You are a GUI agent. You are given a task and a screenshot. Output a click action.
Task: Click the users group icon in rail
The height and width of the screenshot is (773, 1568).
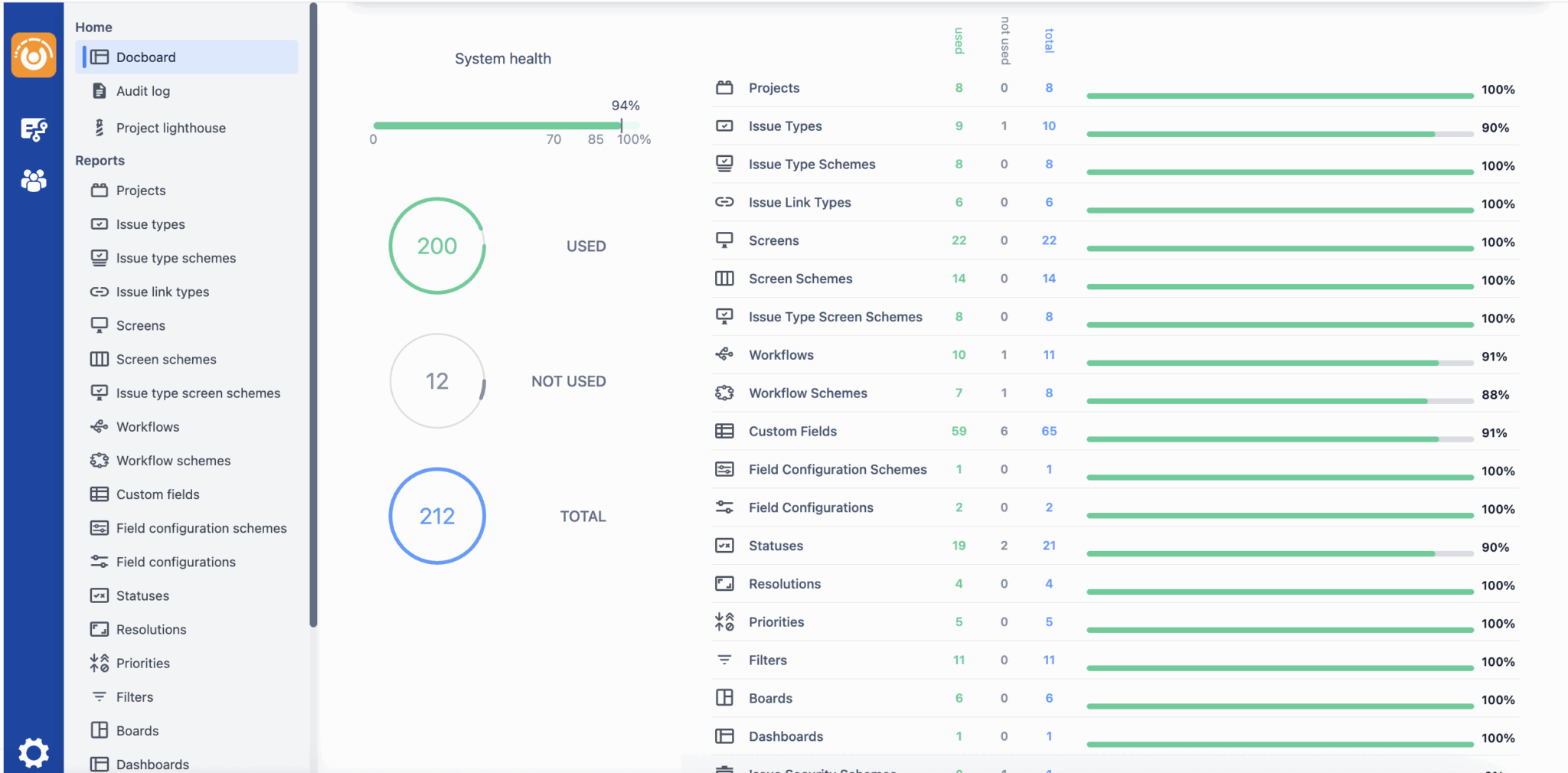pos(34,181)
